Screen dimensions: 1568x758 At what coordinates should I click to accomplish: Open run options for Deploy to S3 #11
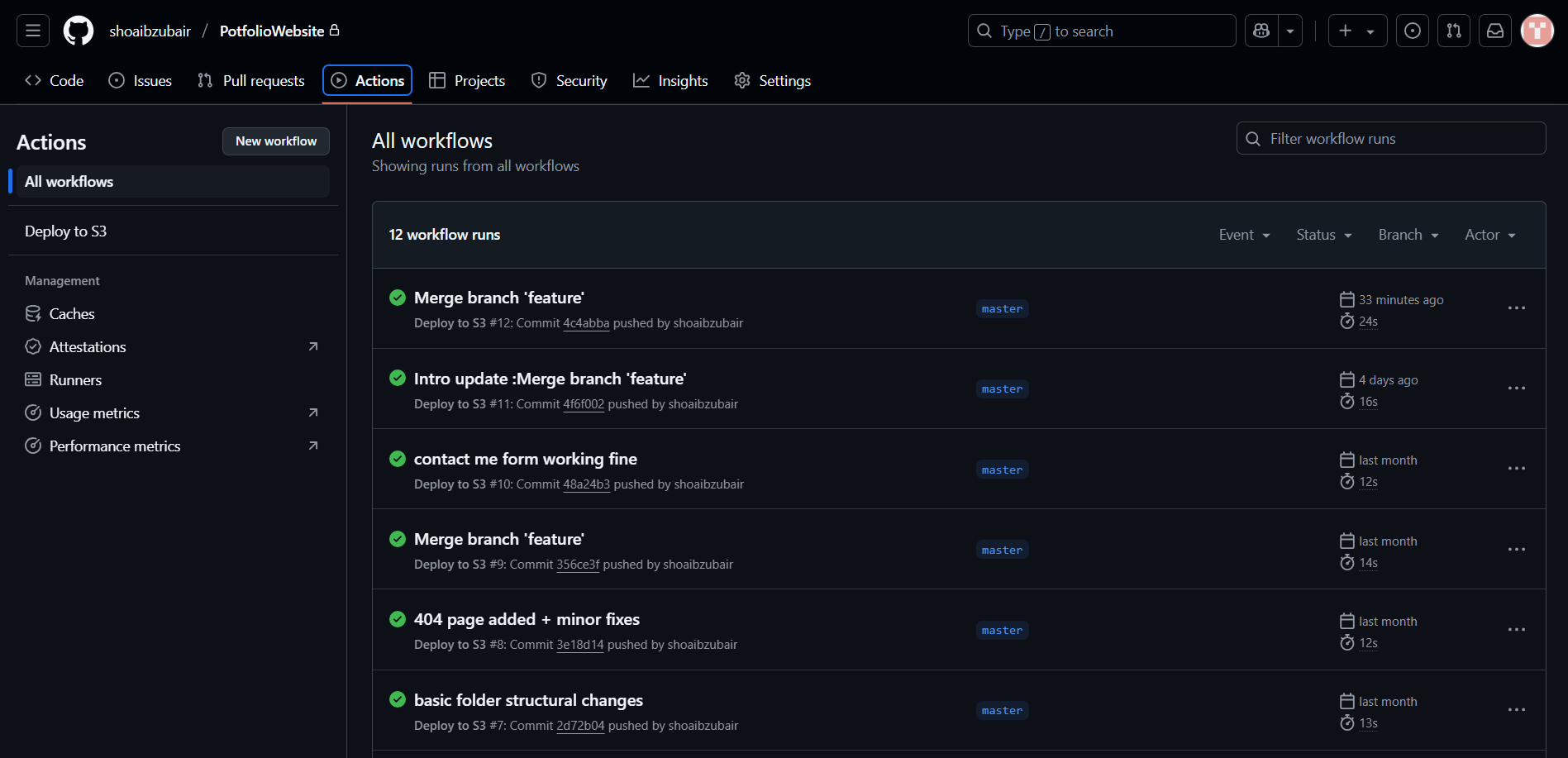click(x=1517, y=389)
